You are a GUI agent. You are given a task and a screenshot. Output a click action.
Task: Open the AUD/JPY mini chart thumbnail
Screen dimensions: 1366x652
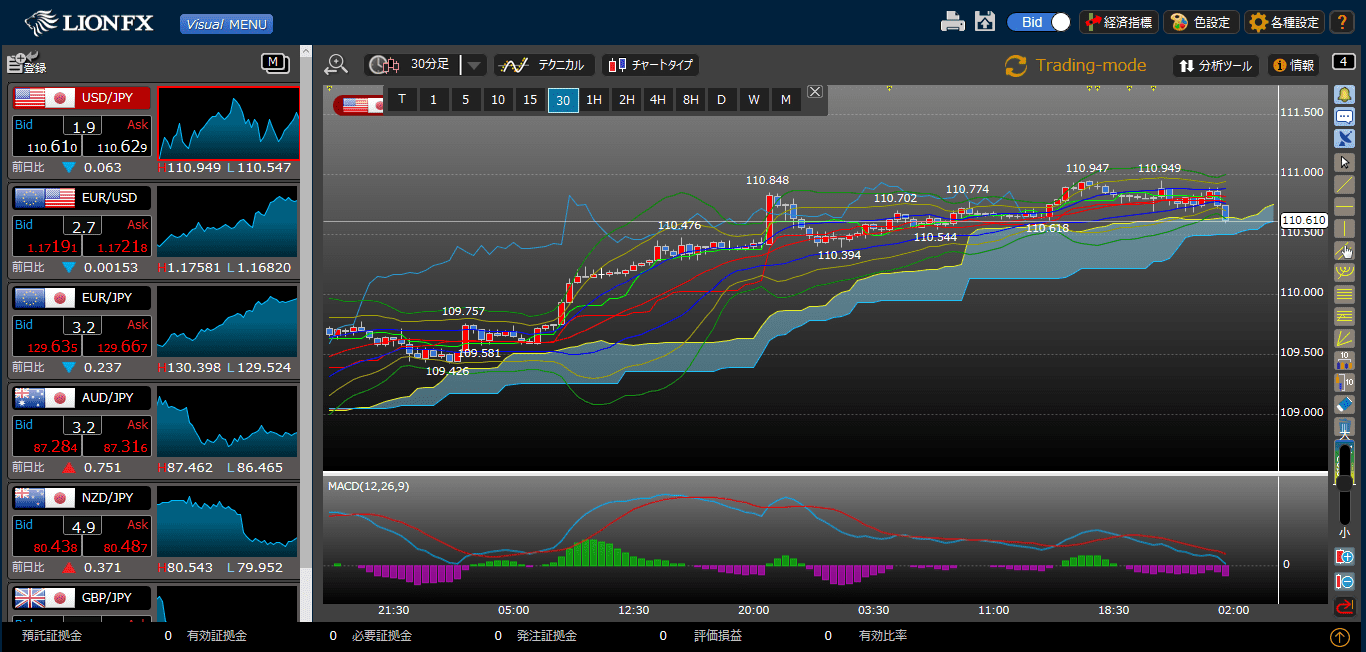point(228,422)
